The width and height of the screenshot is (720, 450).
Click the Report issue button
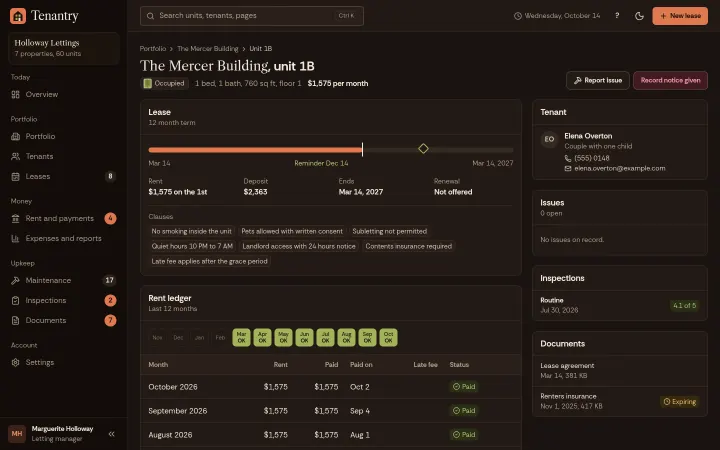pos(597,80)
